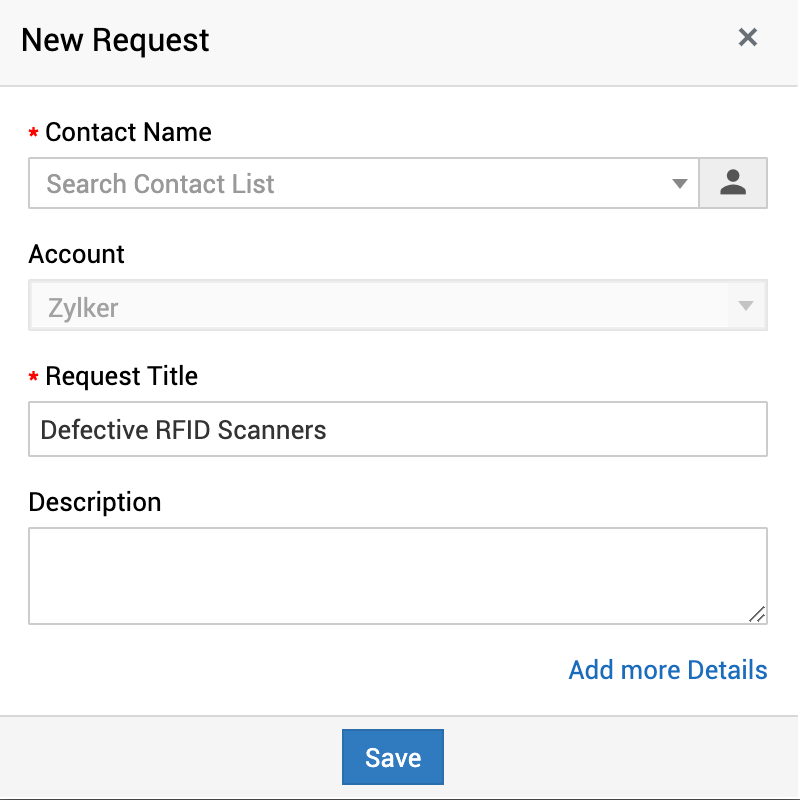
Task: Click the New Request dialog heading
Action: tap(115, 40)
